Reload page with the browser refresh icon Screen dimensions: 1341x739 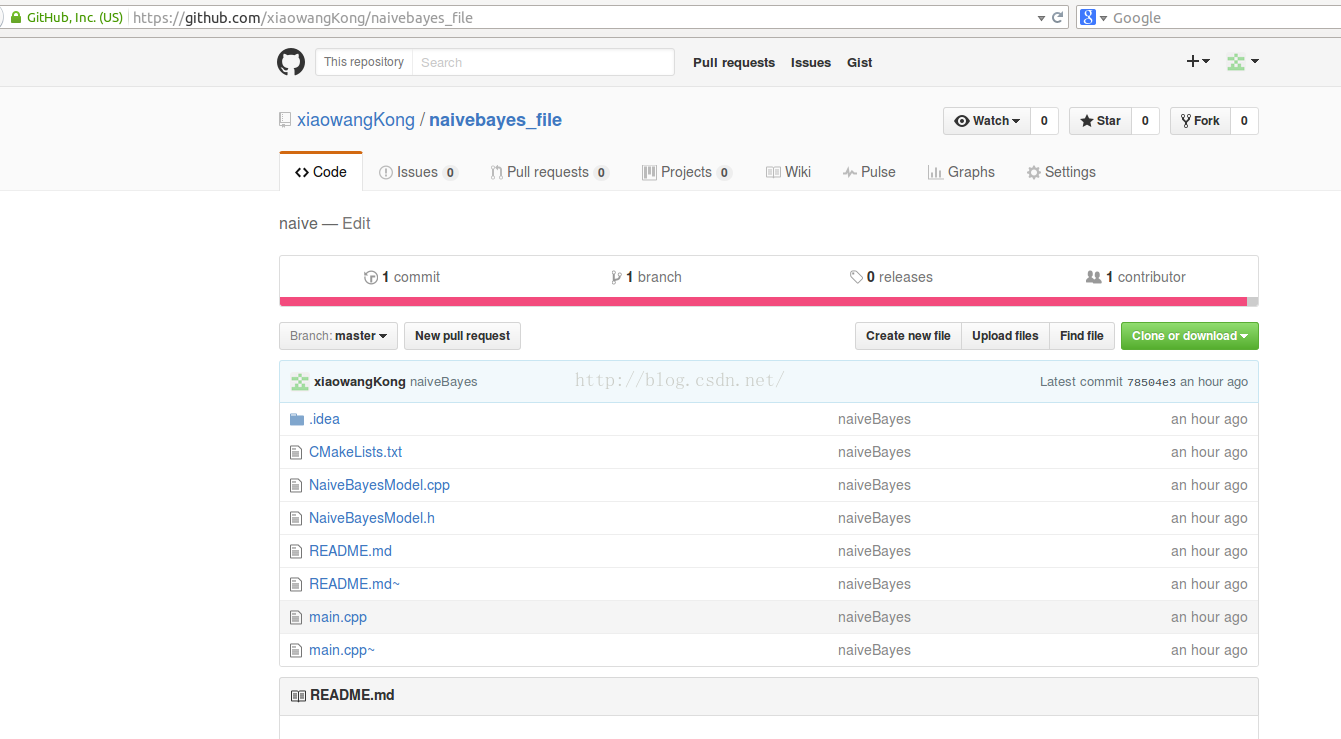[1057, 17]
